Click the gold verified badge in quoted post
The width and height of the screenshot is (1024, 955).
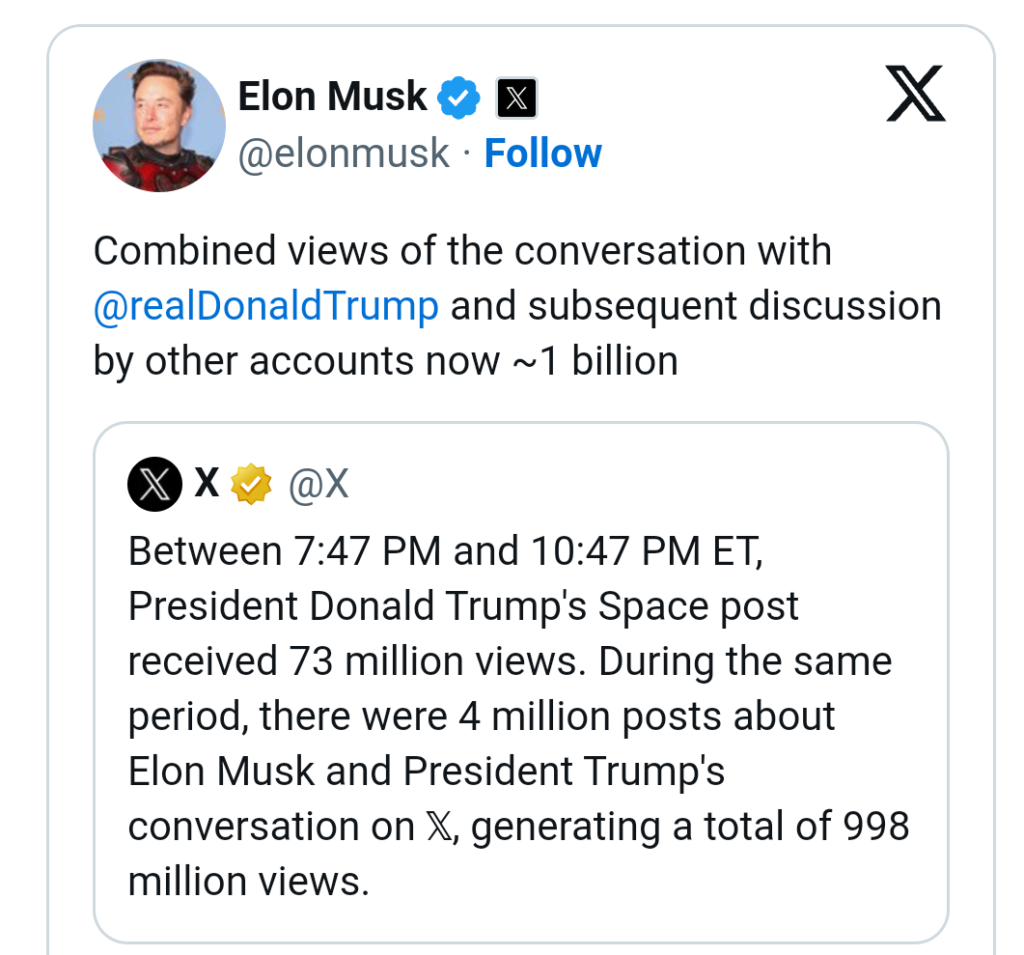(251, 485)
